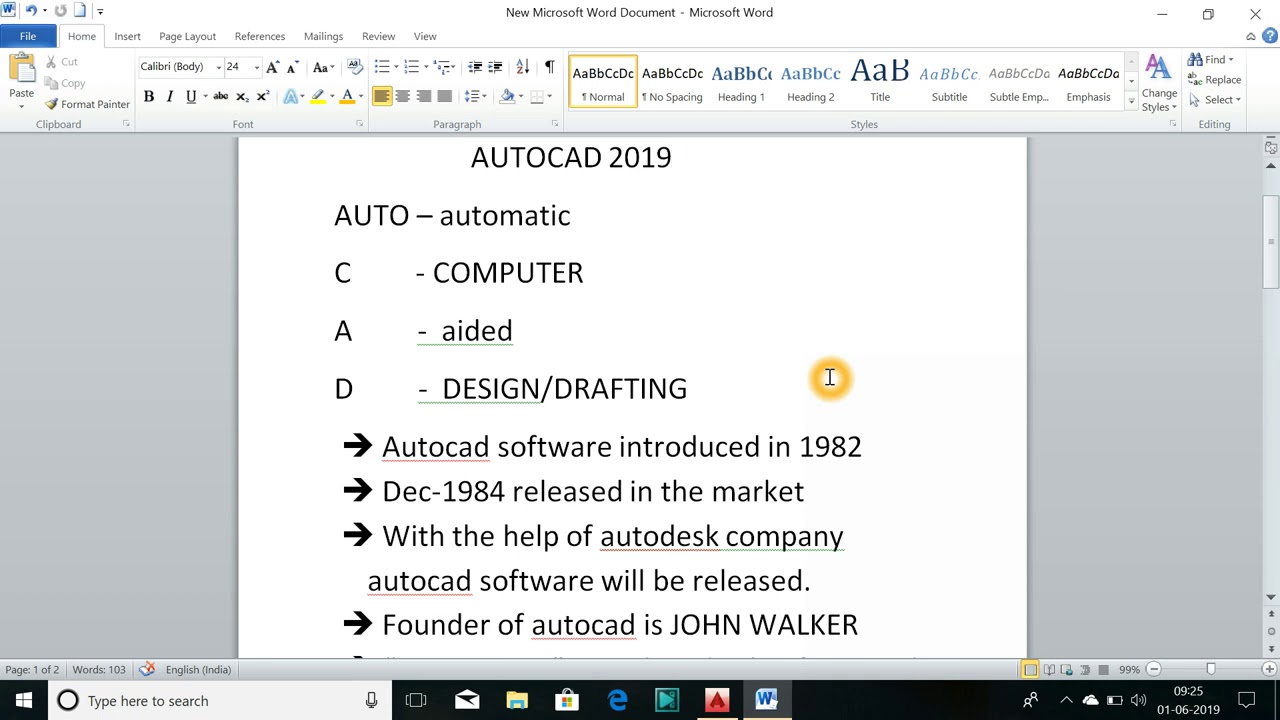This screenshot has width=1280, height=720.
Task: Click Words: 103 in status bar
Action: (x=99, y=669)
